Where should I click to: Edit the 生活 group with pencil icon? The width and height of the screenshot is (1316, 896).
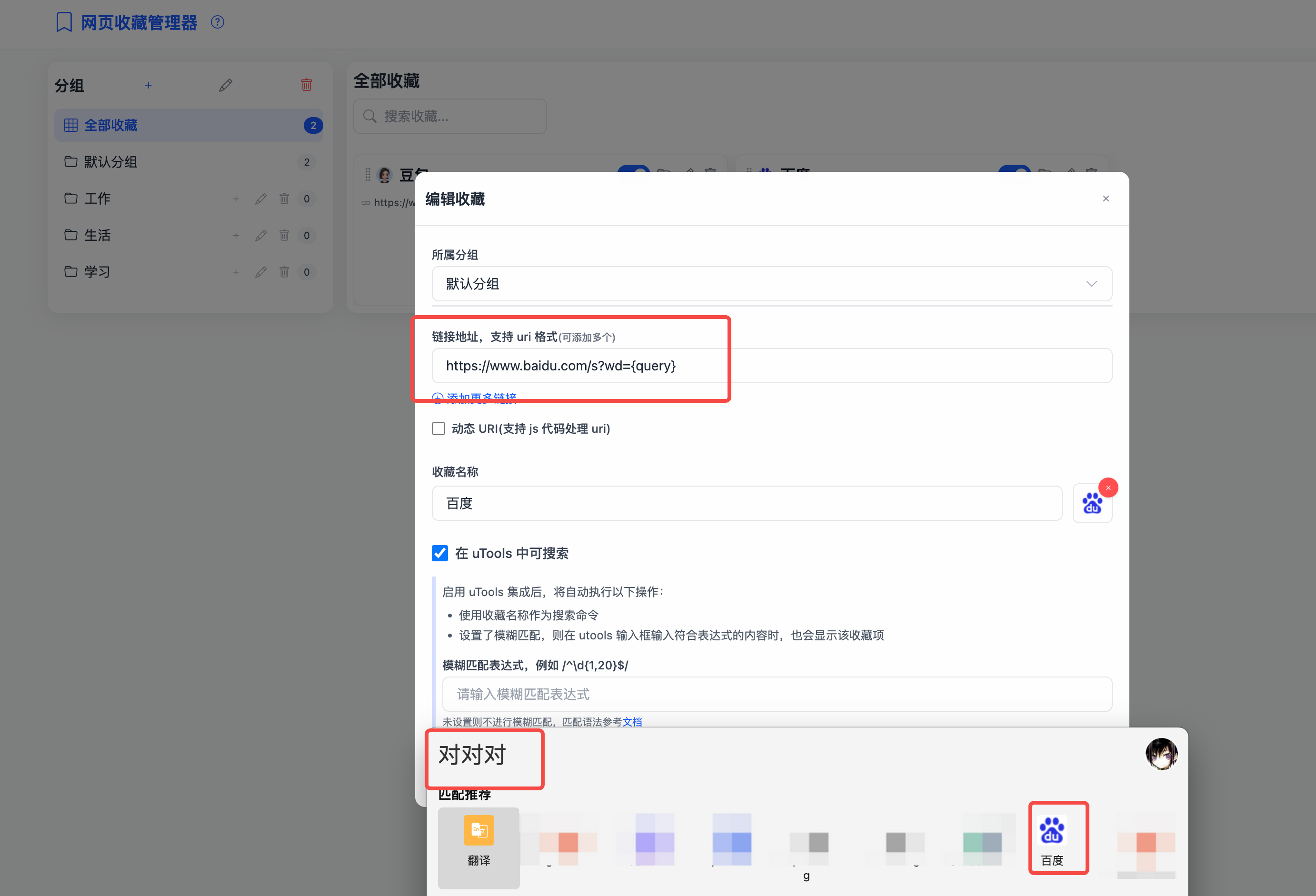(x=260, y=236)
